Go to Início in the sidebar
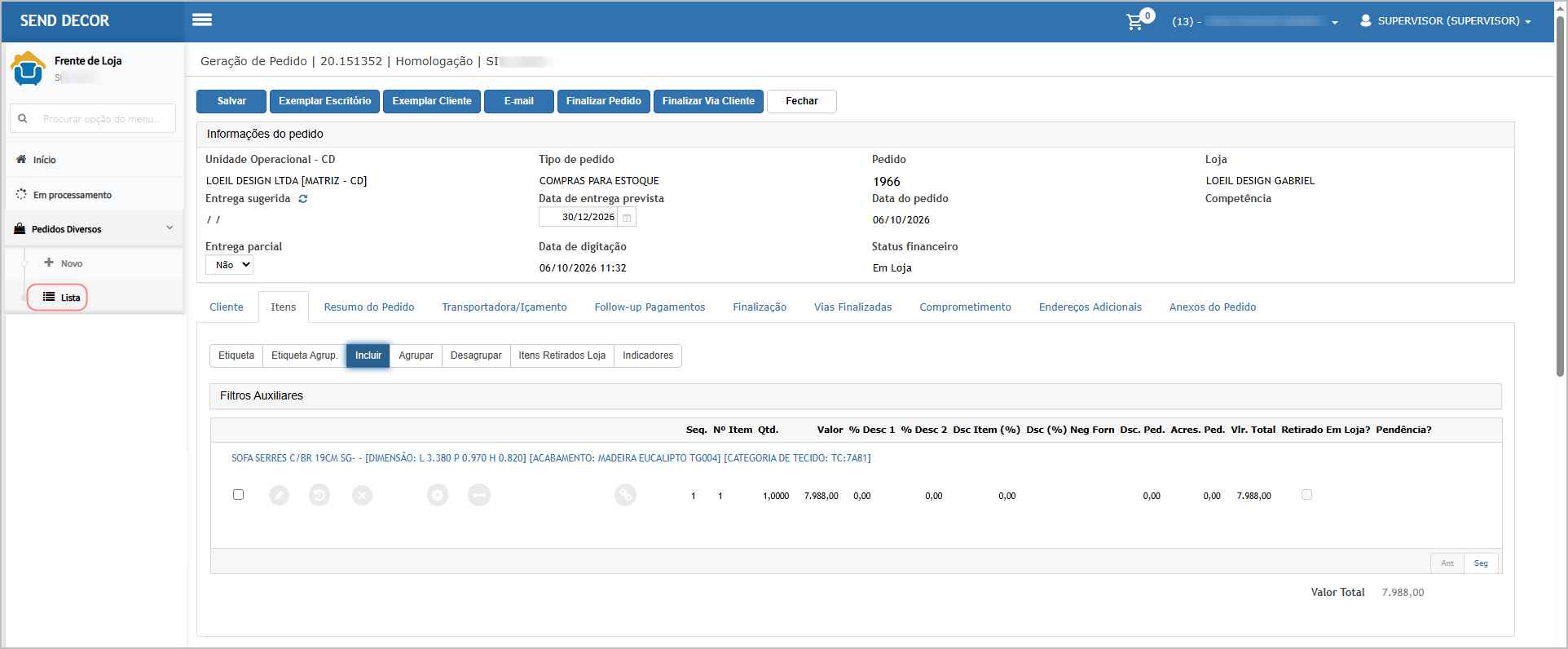The height and width of the screenshot is (649, 1568). pyautogui.click(x=44, y=160)
